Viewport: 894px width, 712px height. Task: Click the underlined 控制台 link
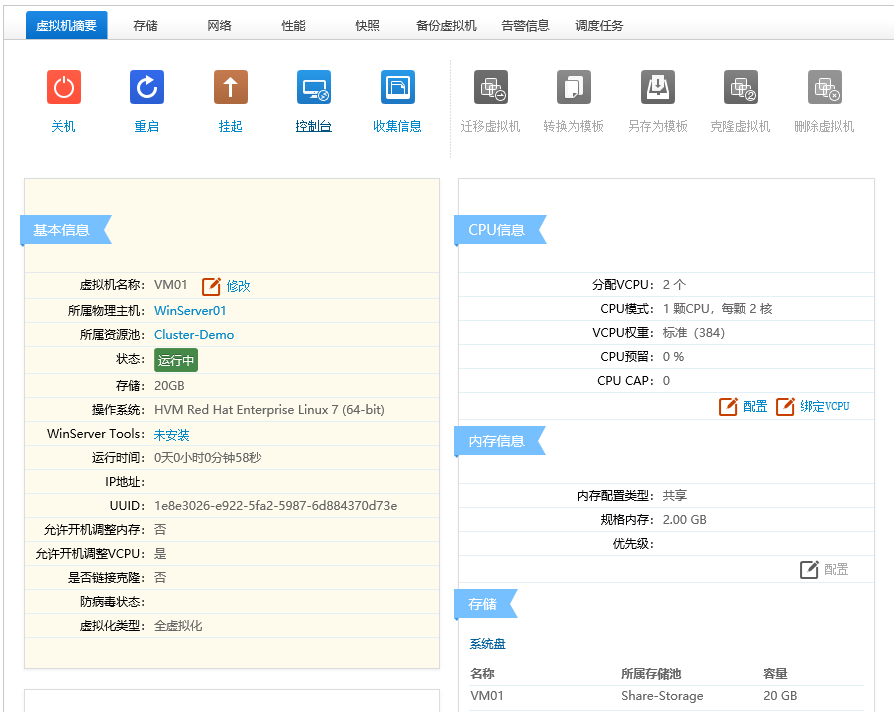pos(314,126)
